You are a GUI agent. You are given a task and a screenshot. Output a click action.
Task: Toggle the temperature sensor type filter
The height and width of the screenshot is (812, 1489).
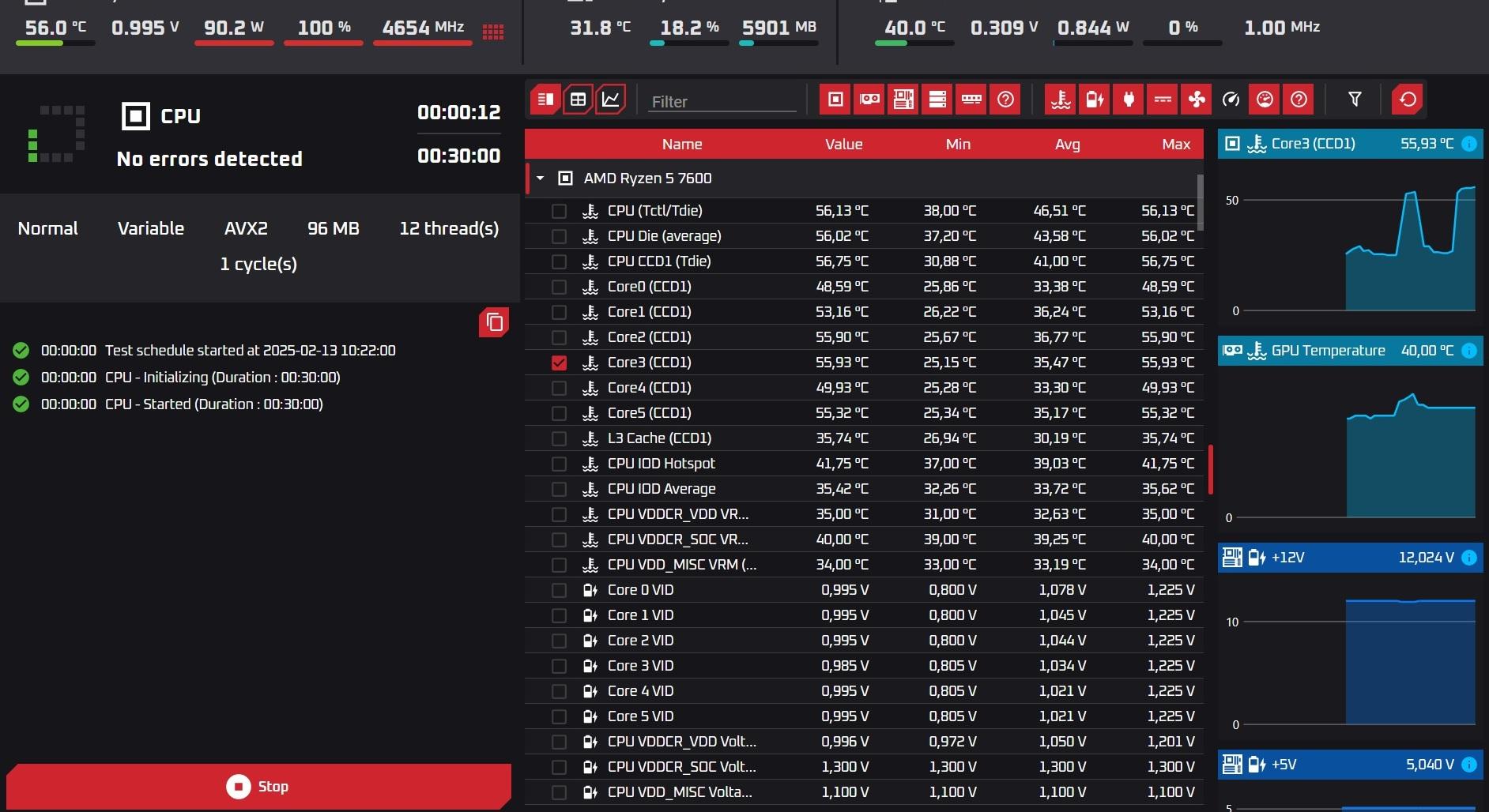click(x=1061, y=100)
